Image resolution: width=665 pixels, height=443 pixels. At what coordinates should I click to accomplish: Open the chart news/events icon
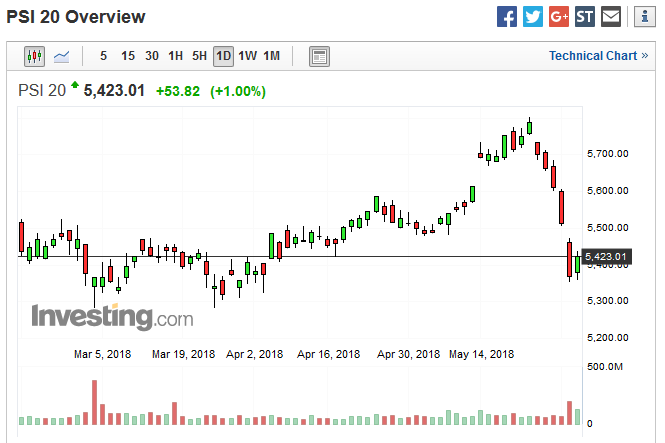[319, 56]
